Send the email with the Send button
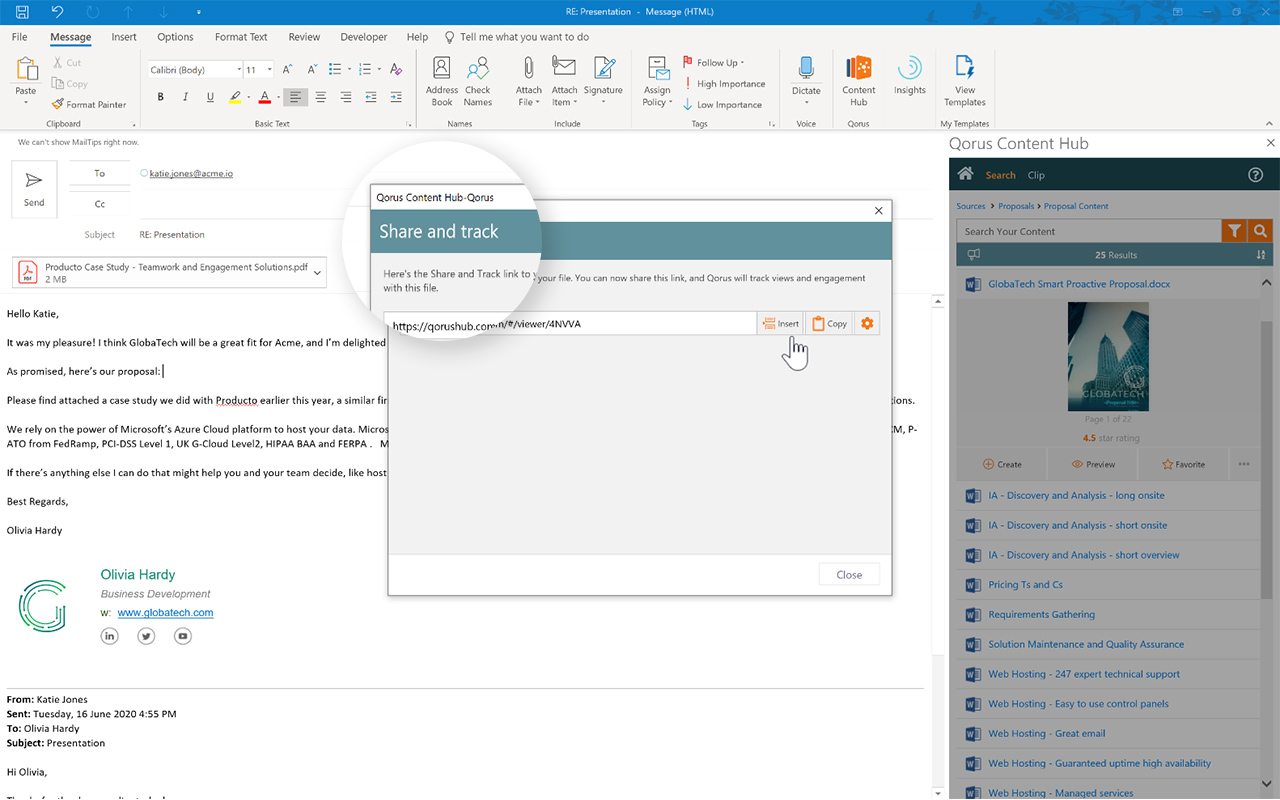 [x=34, y=189]
